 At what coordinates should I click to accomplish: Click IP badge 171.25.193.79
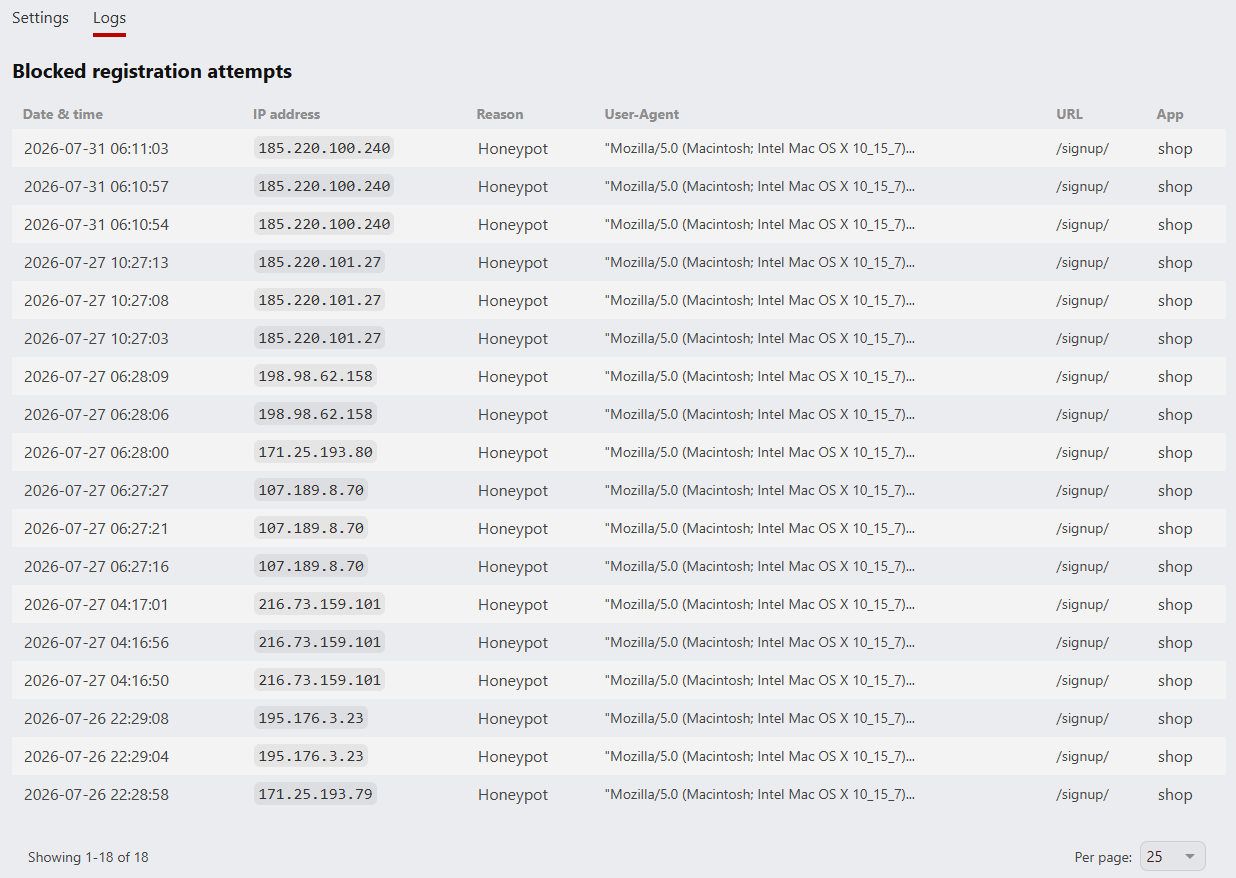(315, 794)
